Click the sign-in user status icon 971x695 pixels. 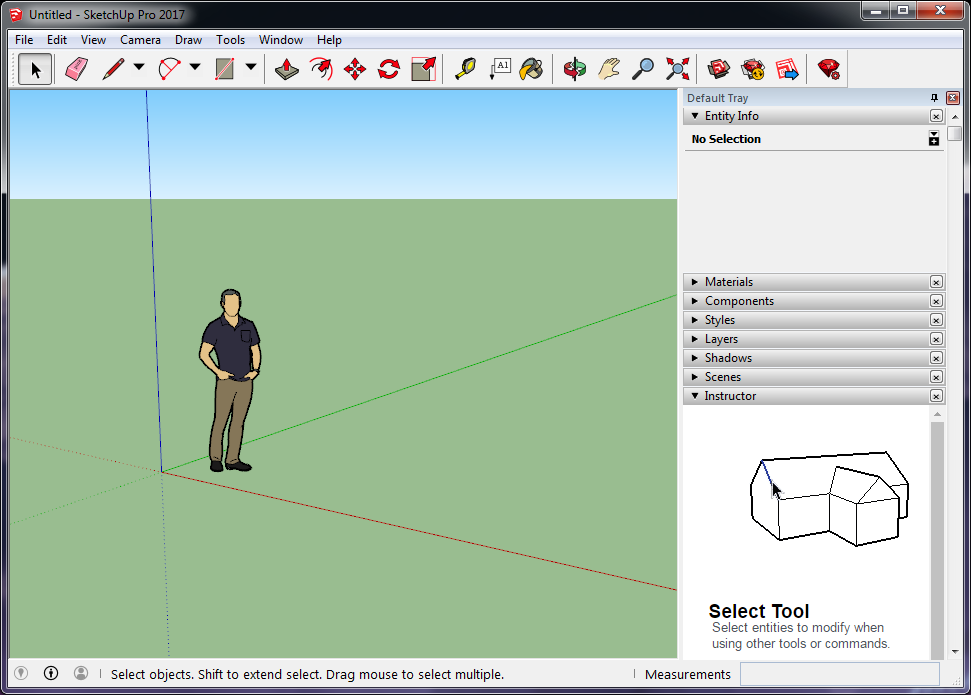click(x=81, y=673)
